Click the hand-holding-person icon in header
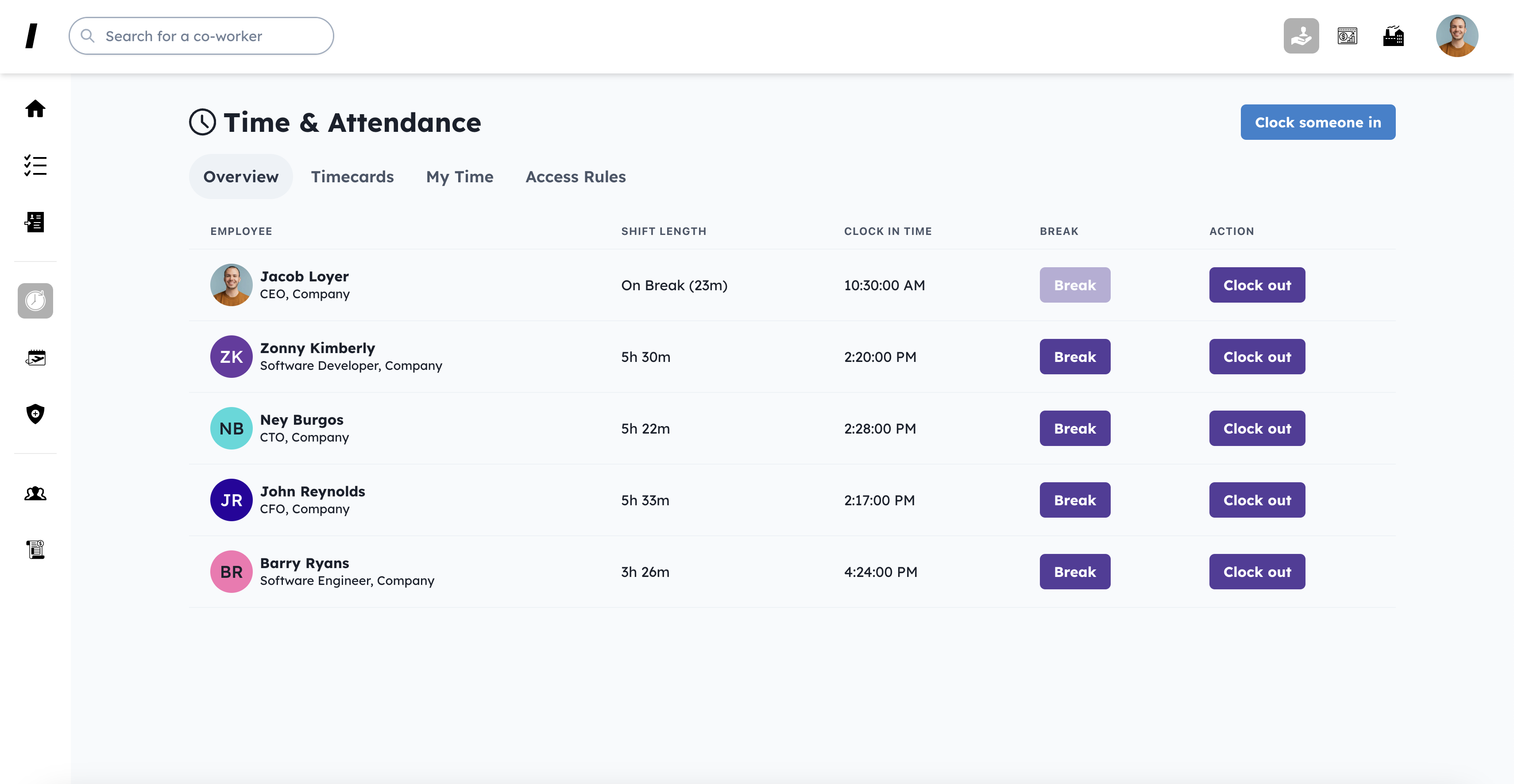This screenshot has width=1514, height=784. tap(1301, 36)
